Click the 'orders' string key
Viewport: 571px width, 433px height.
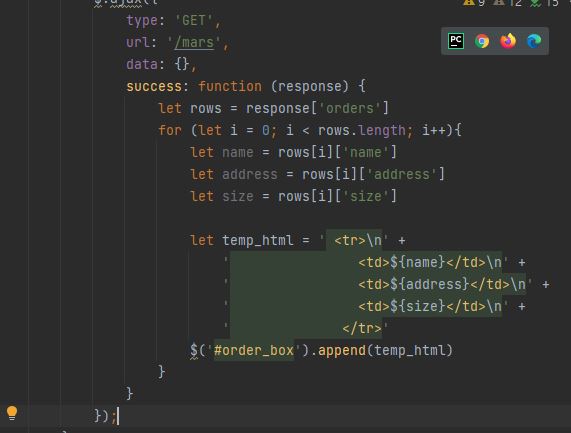350,109
